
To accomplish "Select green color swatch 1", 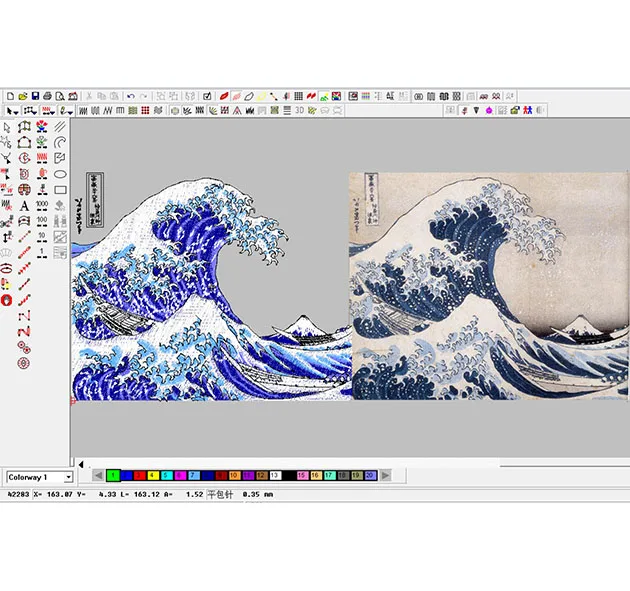I will (x=113, y=476).
